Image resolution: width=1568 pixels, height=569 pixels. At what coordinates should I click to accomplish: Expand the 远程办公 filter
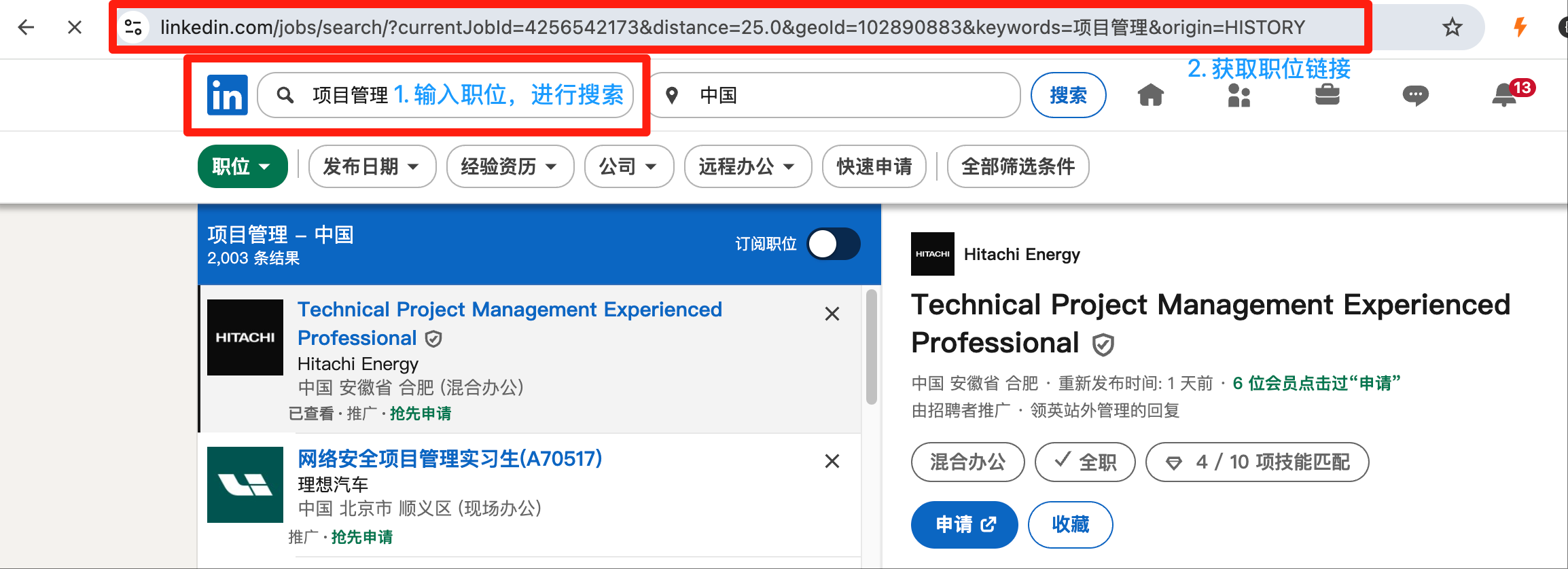point(748,166)
